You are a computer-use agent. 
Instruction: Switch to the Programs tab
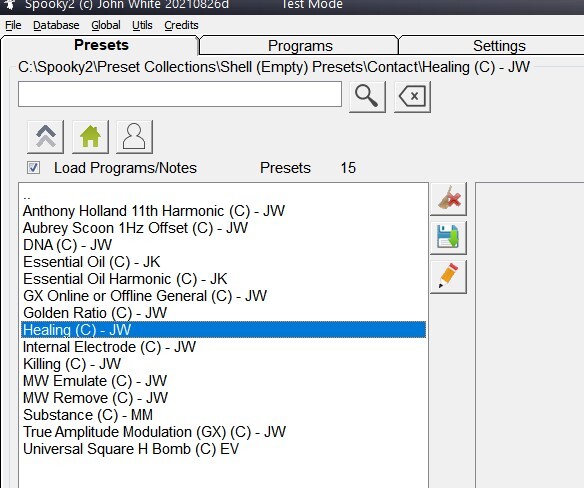pos(300,46)
